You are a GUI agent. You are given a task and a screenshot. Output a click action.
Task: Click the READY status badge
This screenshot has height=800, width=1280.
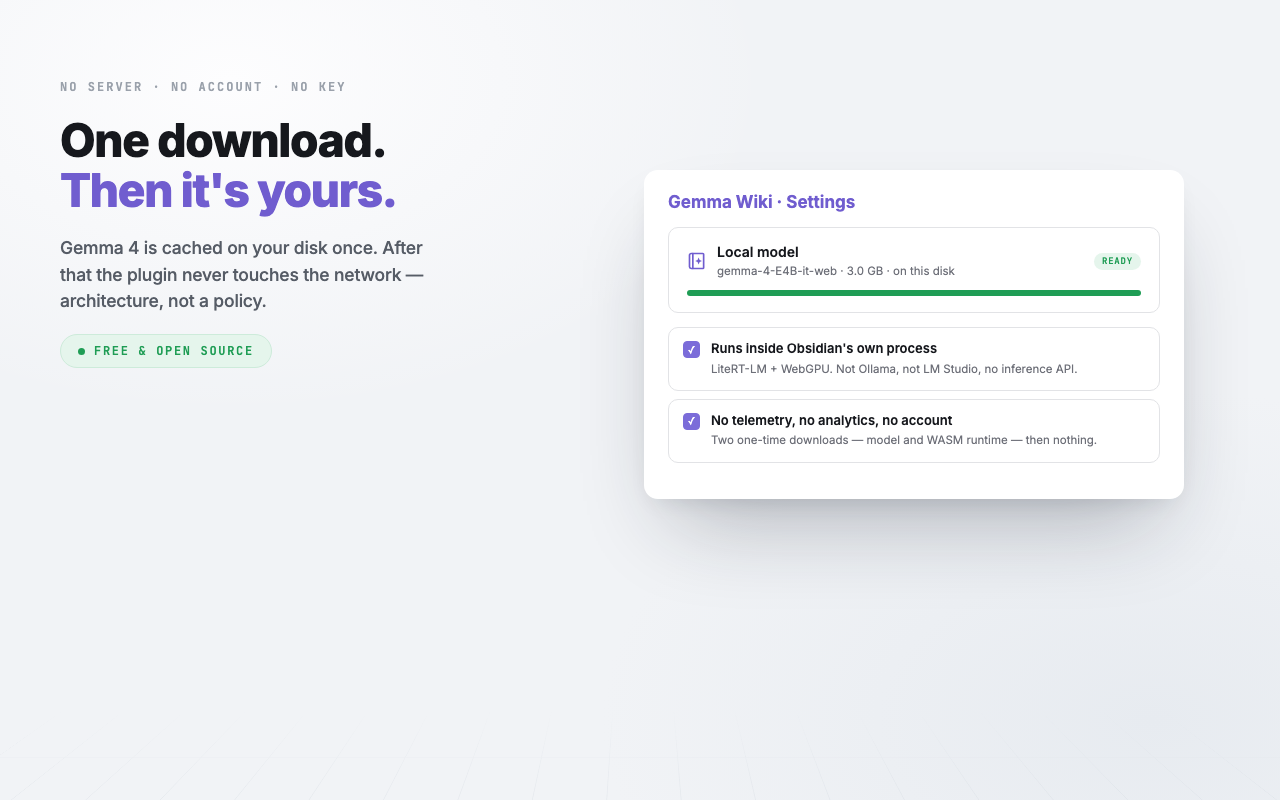[x=1117, y=261]
